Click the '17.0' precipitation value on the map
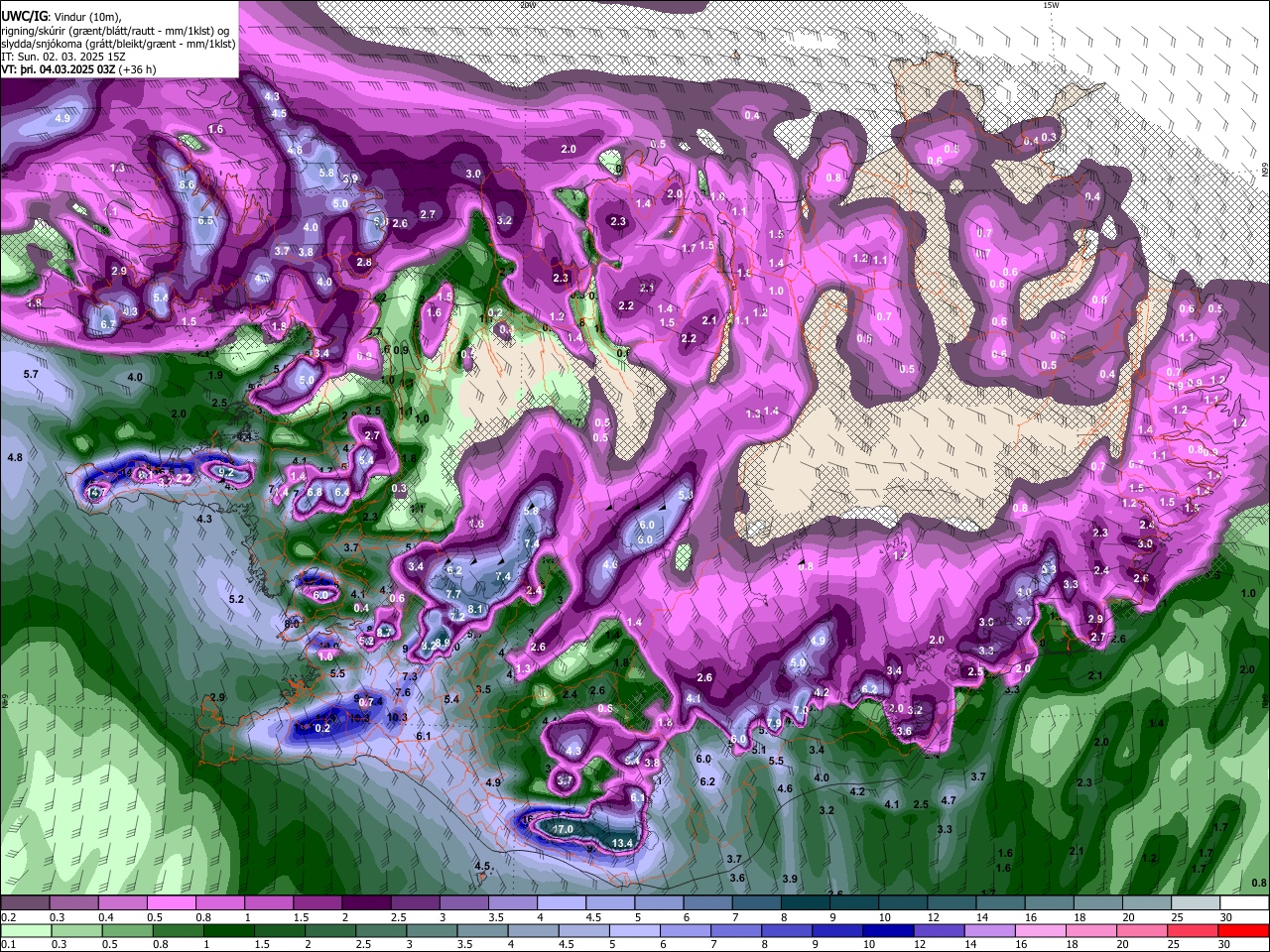 [563, 829]
